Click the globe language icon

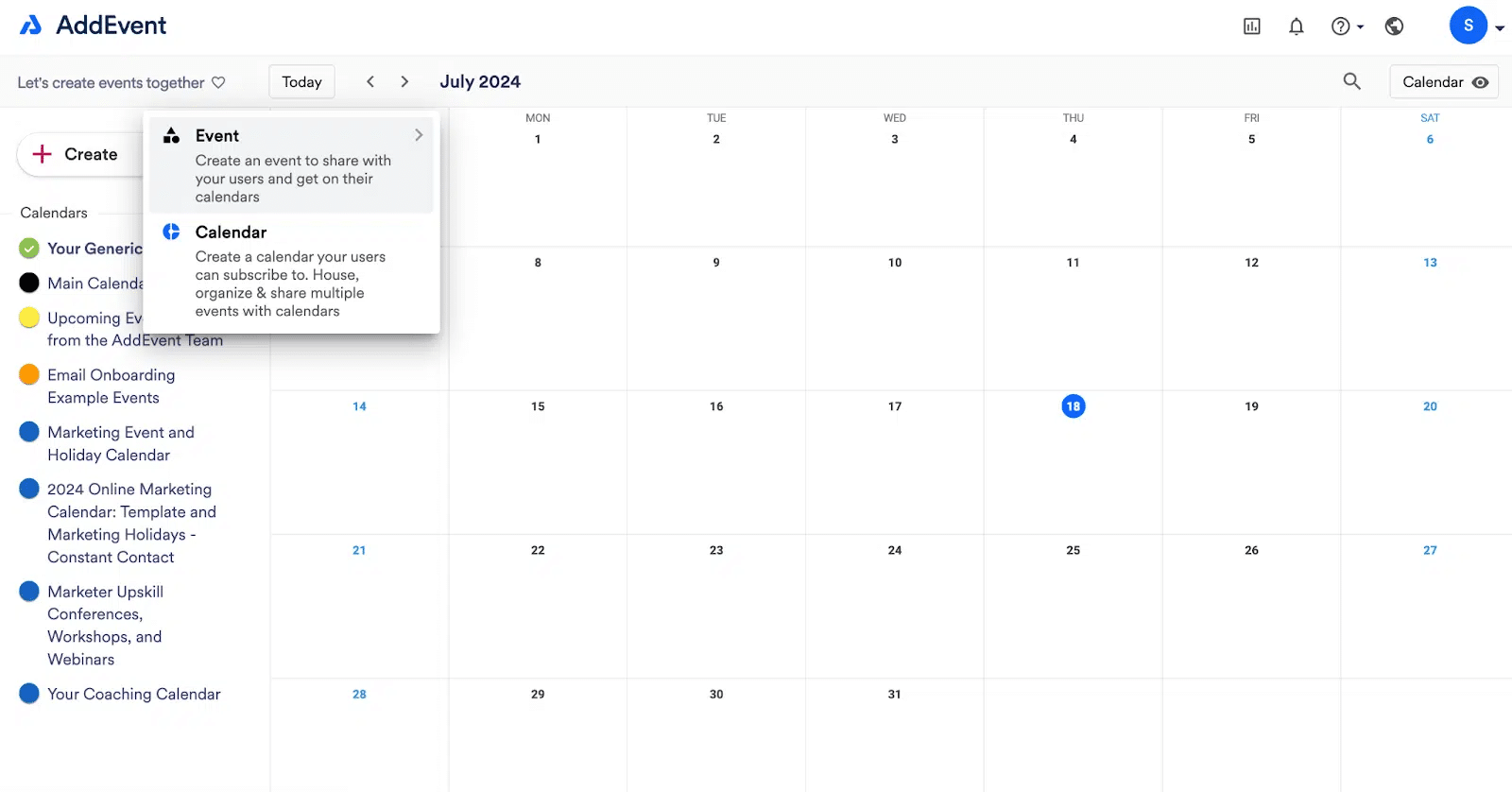(1394, 26)
